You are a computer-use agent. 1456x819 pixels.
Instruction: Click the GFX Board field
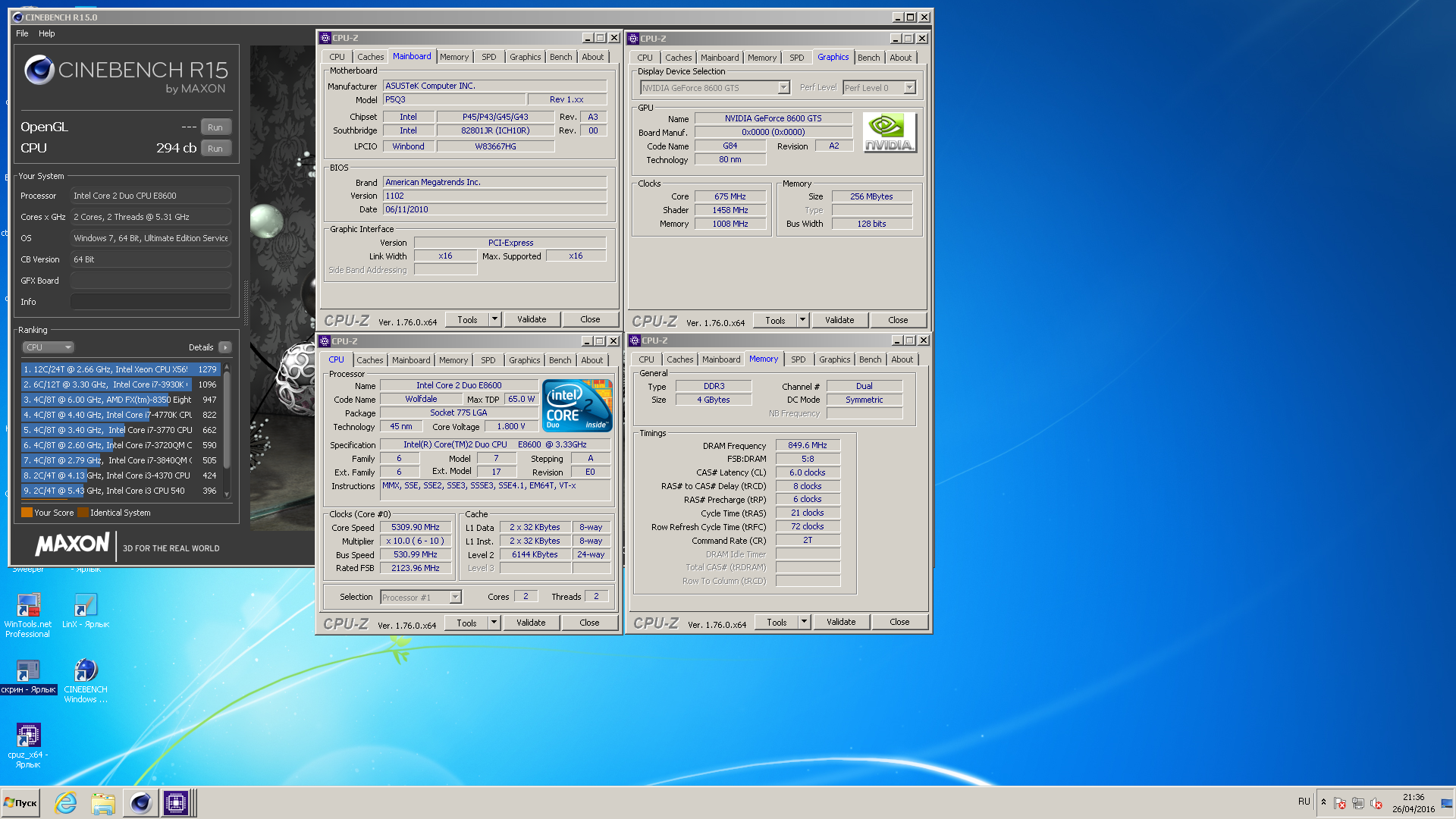coord(151,281)
